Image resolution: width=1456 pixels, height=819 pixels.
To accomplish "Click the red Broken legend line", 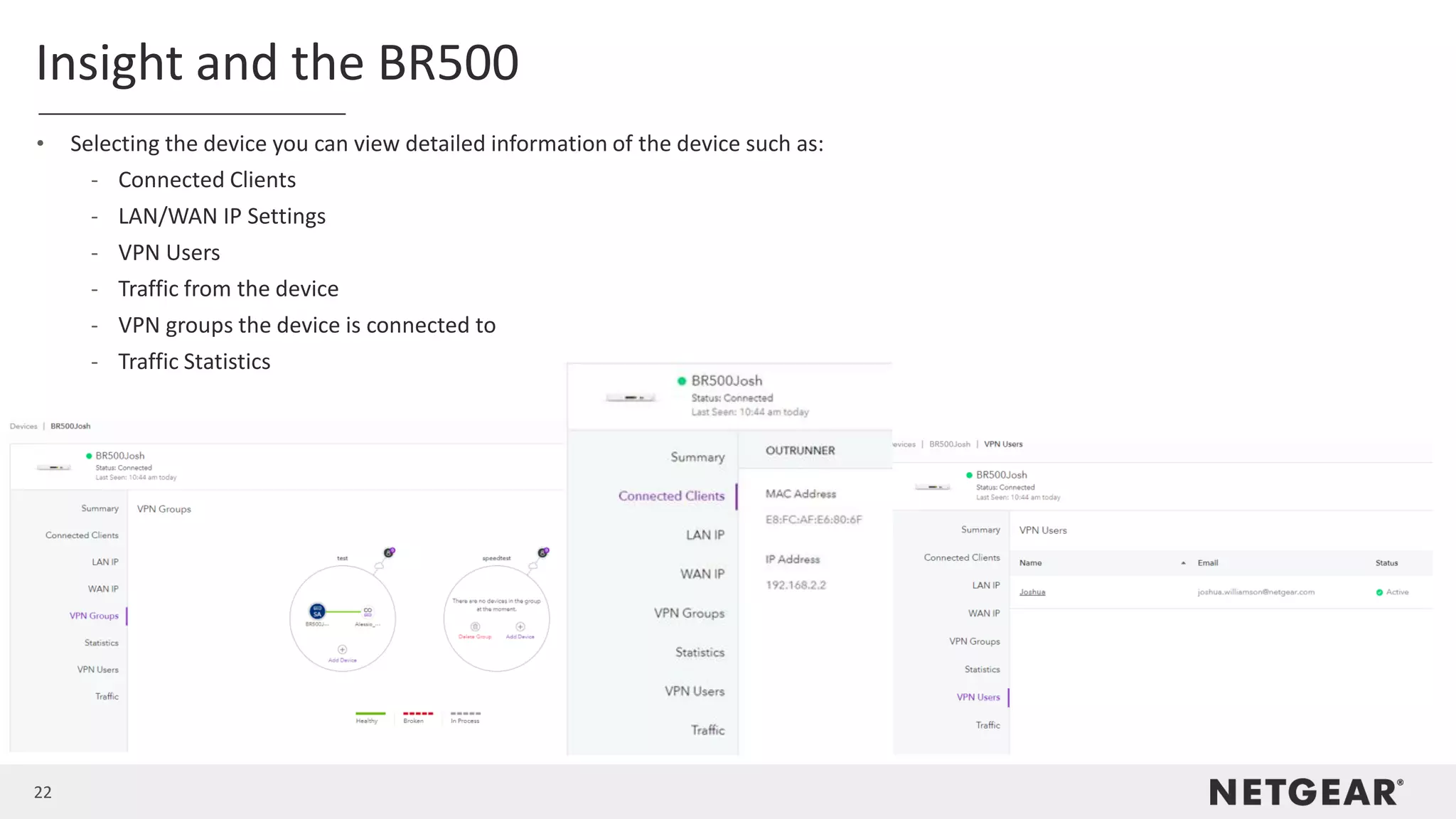I will pyautogui.click(x=418, y=713).
